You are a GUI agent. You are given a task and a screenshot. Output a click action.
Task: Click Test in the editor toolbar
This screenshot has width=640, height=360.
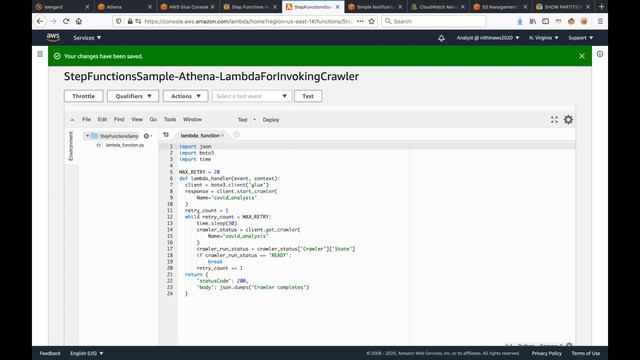pos(242,120)
